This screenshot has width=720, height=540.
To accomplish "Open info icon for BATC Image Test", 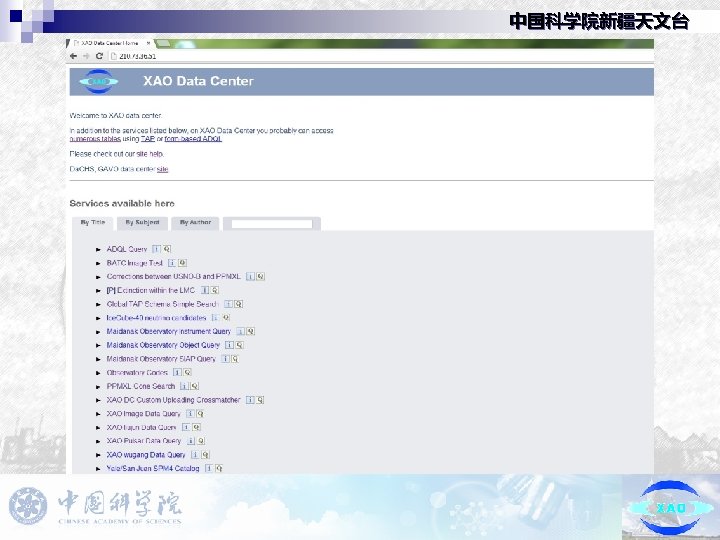I will coord(172,263).
